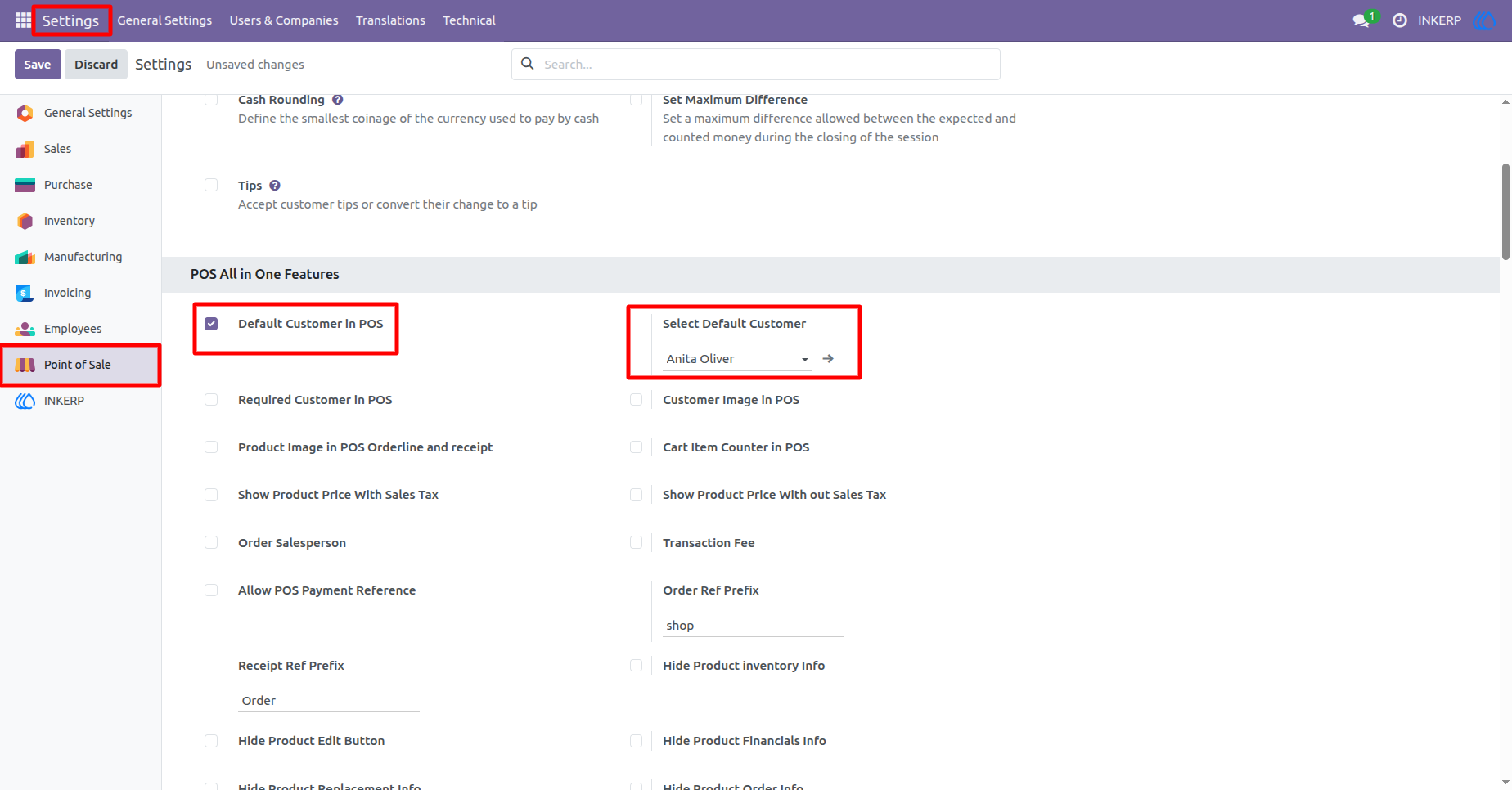Click the INKERP user name
The height and width of the screenshot is (790, 1512).
click(x=1439, y=20)
